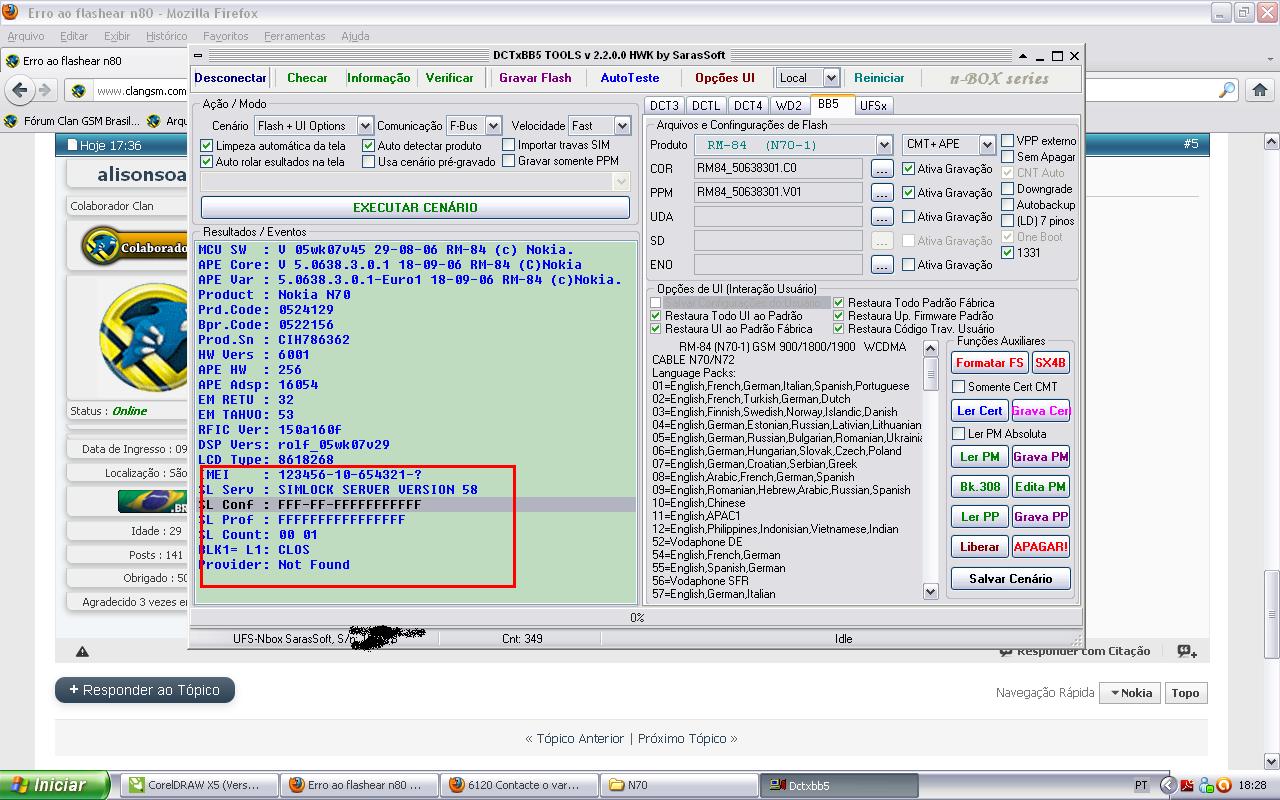Select the SL Conf line in results
1280x800 pixels.
[416, 505]
